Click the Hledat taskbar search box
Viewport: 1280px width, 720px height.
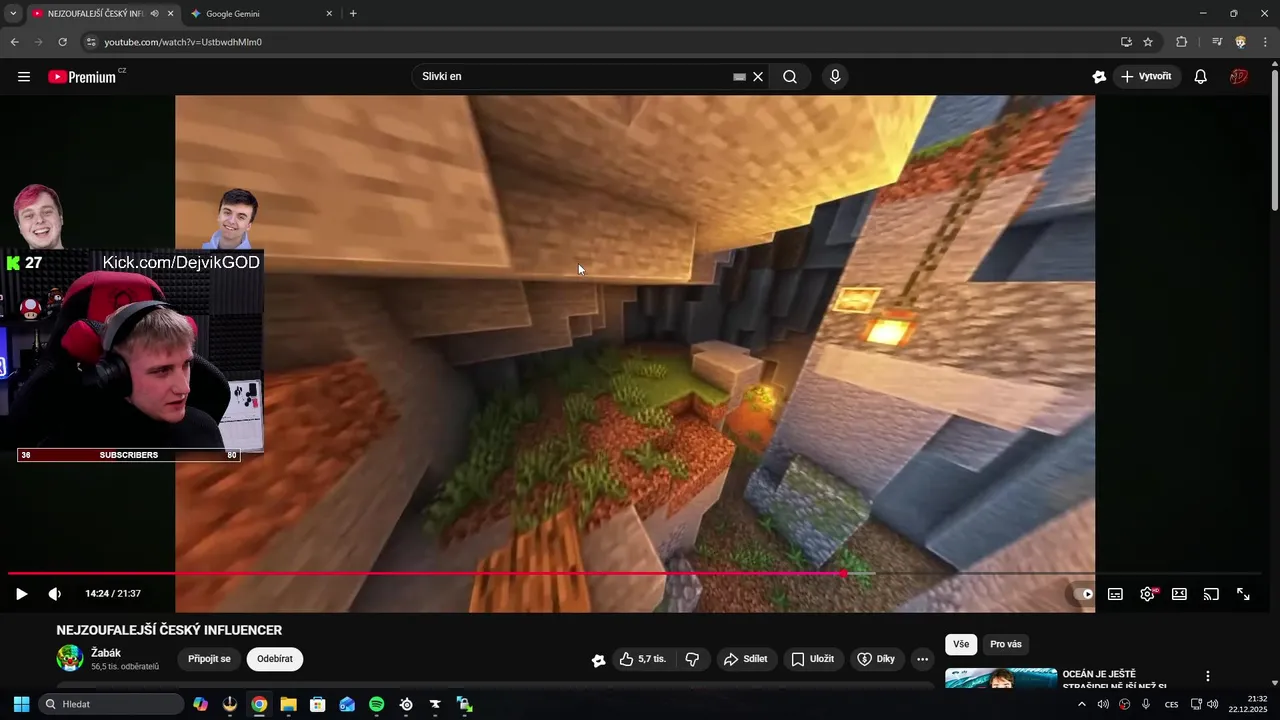(111, 704)
